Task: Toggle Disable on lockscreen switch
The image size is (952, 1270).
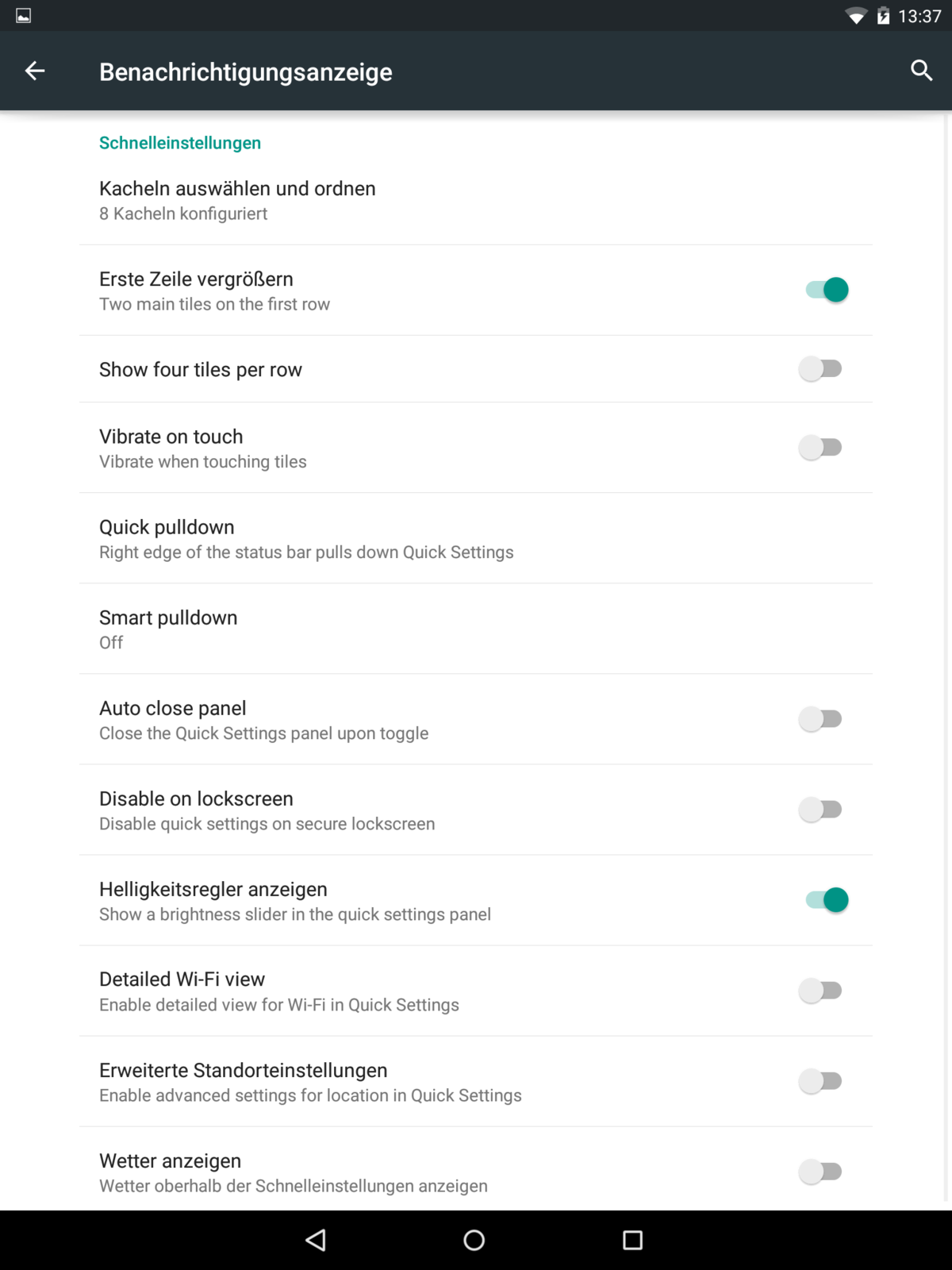Action: click(x=820, y=810)
